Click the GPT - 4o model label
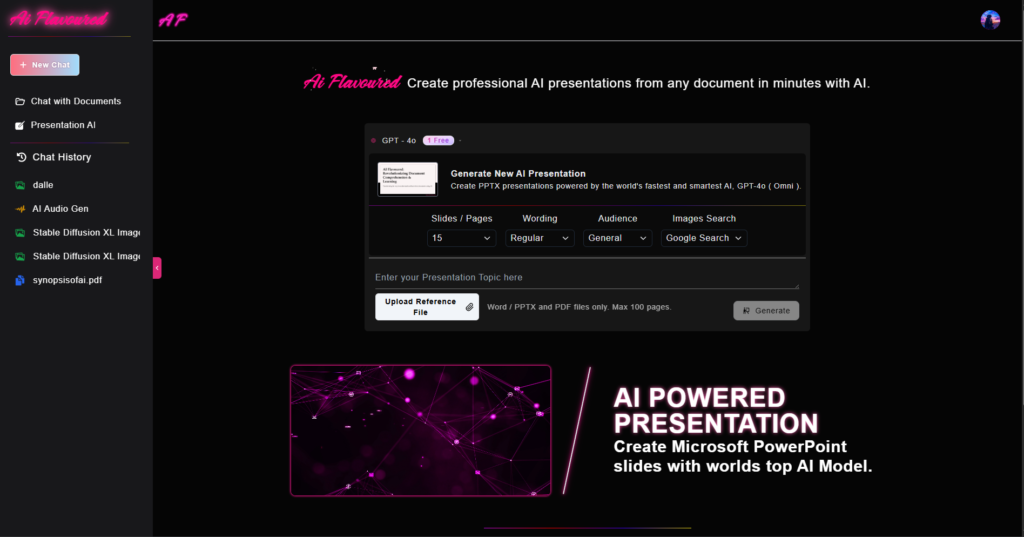 coord(398,140)
